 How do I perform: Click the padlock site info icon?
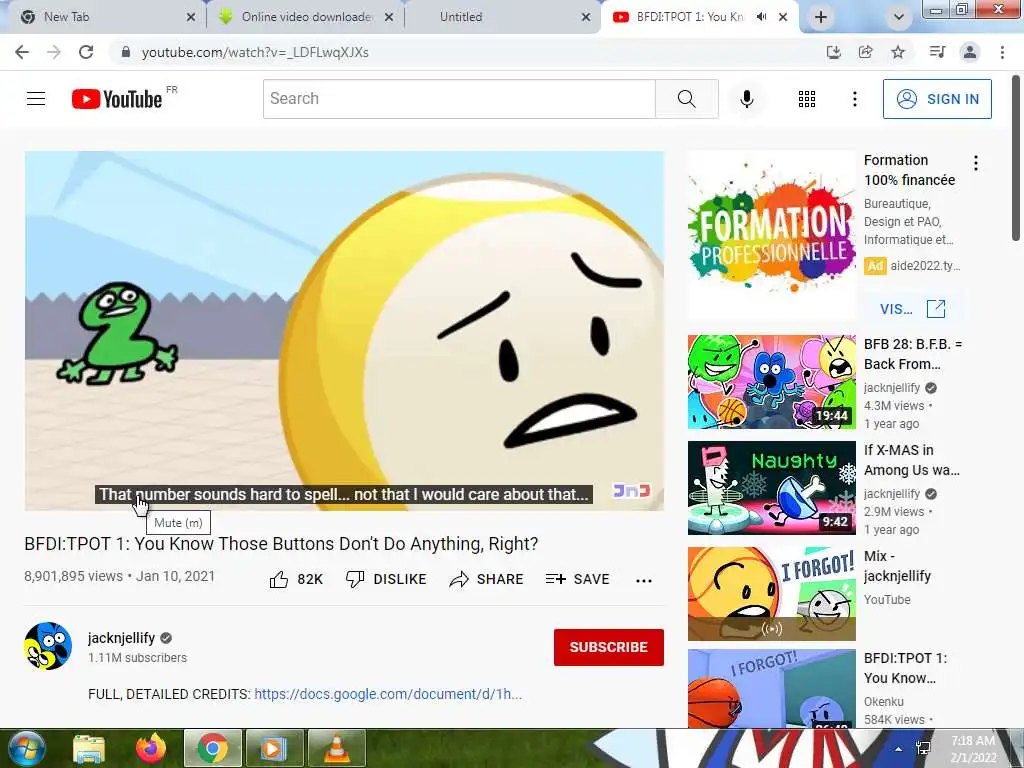[x=126, y=52]
